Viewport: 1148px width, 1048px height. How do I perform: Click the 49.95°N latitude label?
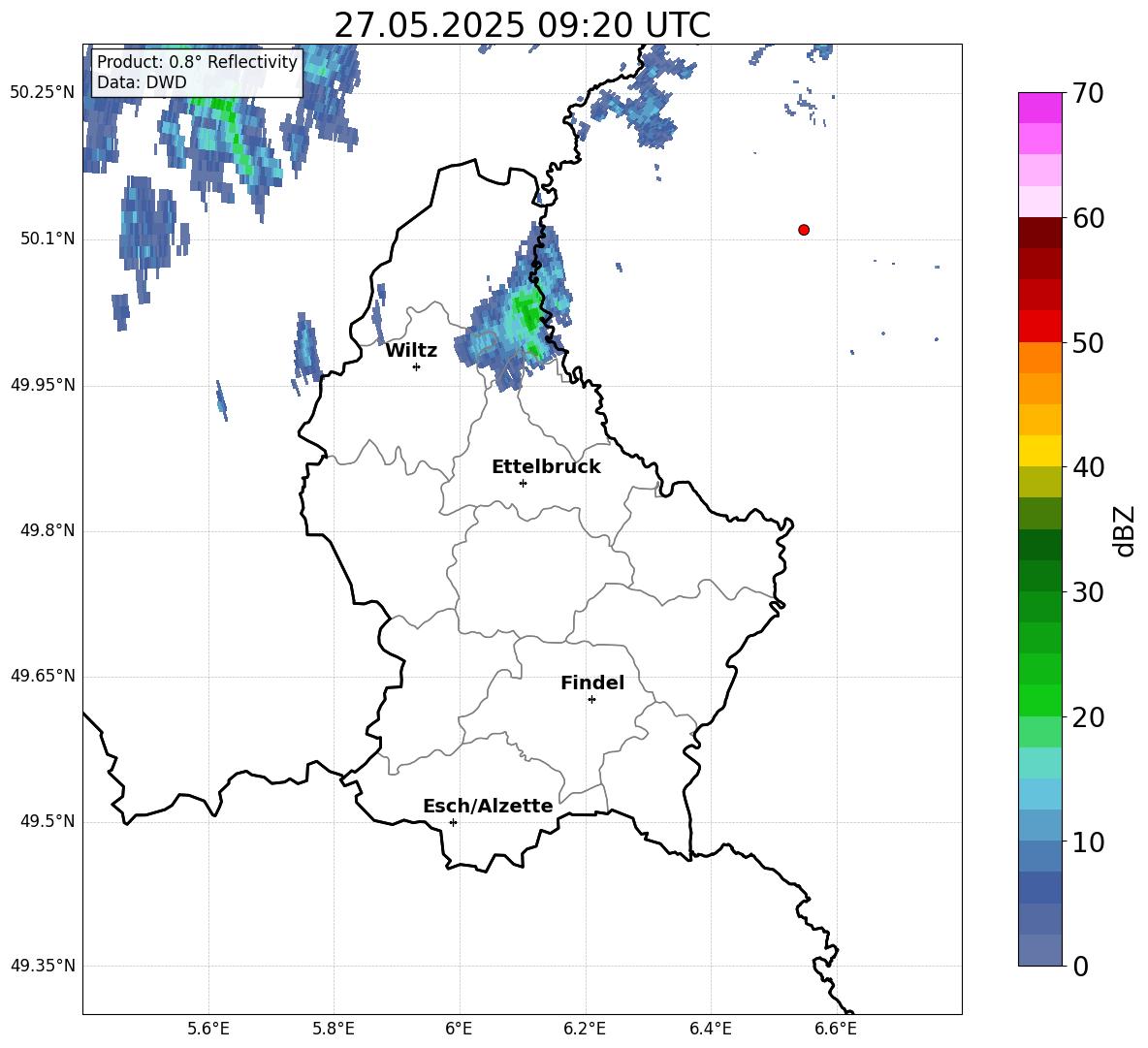coord(43,385)
